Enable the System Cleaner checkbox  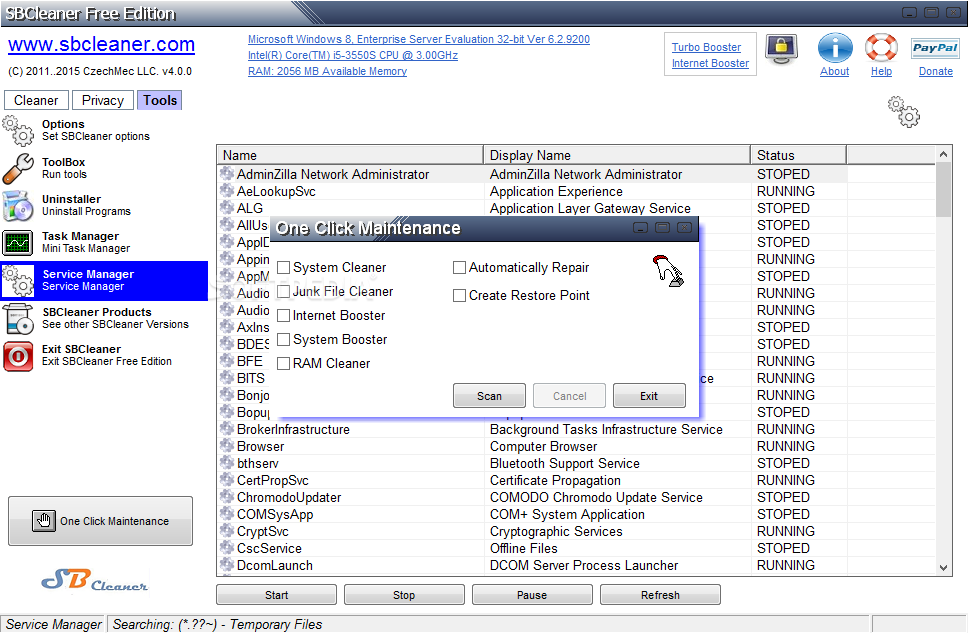point(283,267)
